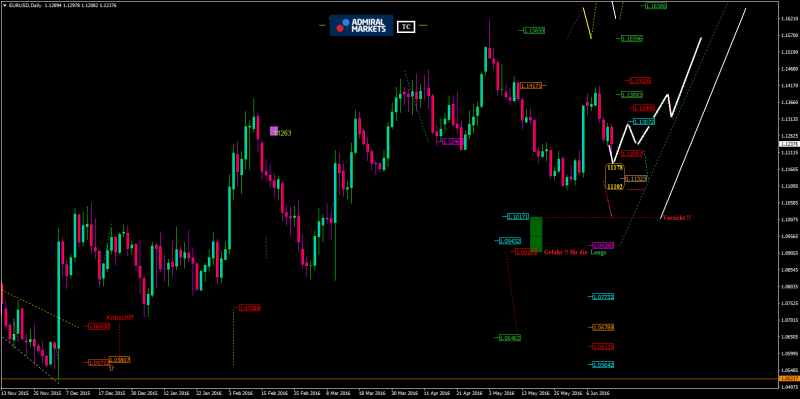Select the green 1.15592 price label

coord(632,38)
